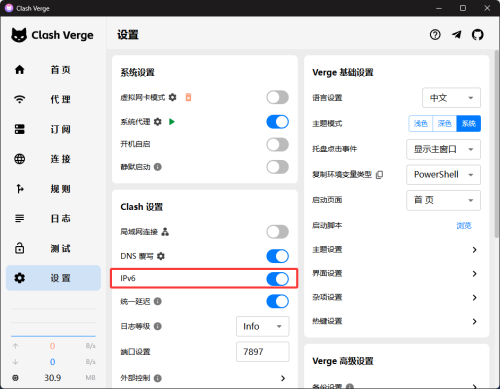Click the copy icon beside 复制环境变量类型
The height and width of the screenshot is (389, 500).
(x=379, y=175)
